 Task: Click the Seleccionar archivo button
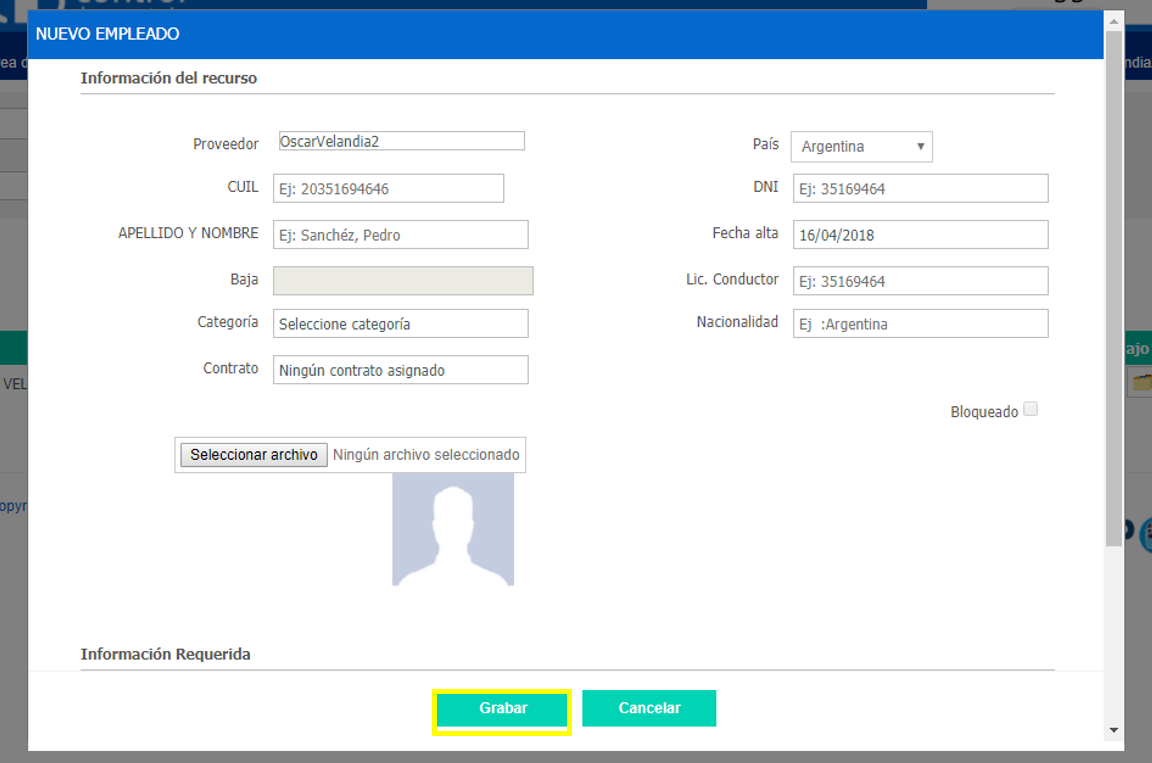pos(254,455)
